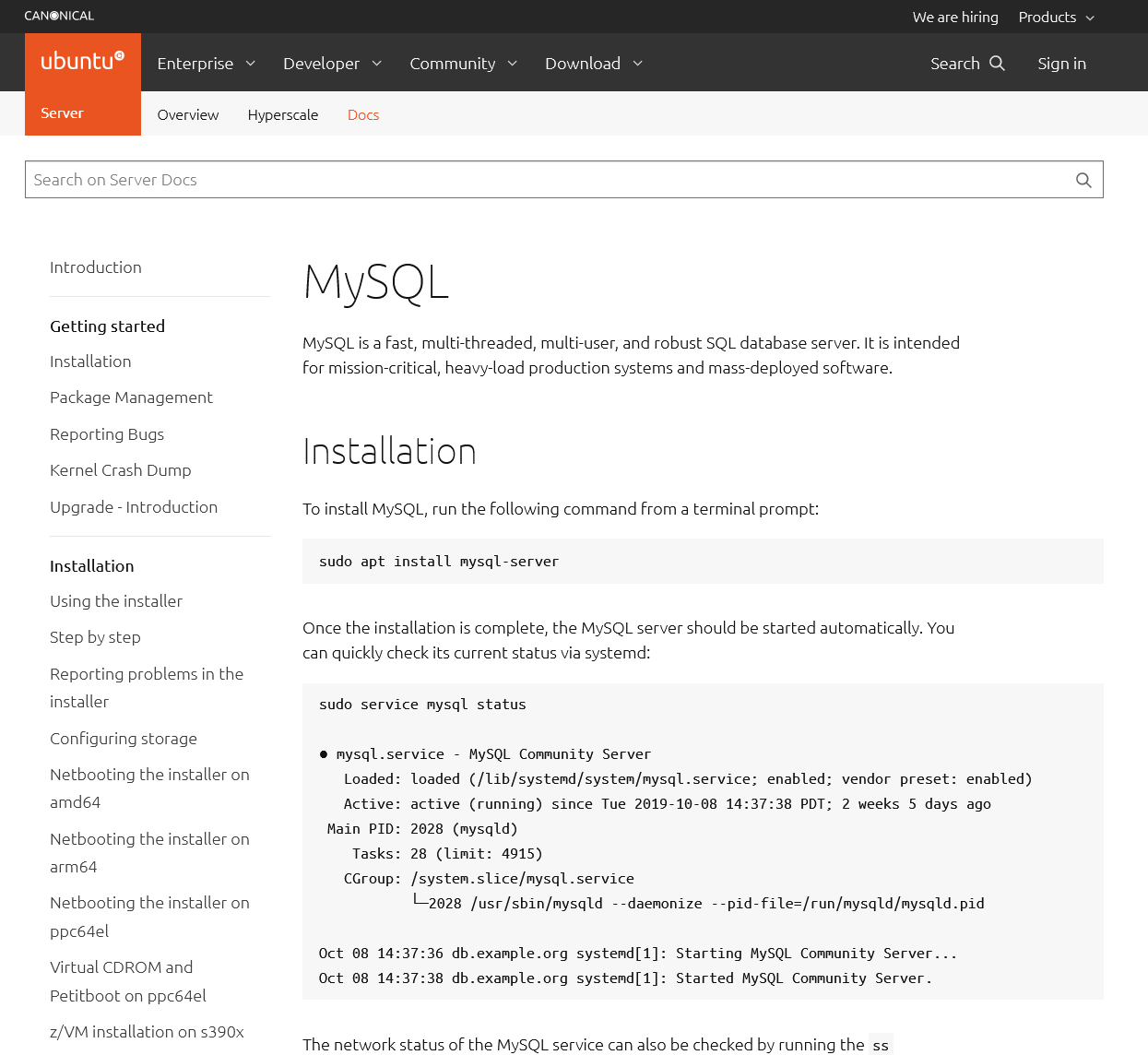Open Netbooting the installer on ppc64el
The image size is (1148, 1055).
click(x=149, y=917)
